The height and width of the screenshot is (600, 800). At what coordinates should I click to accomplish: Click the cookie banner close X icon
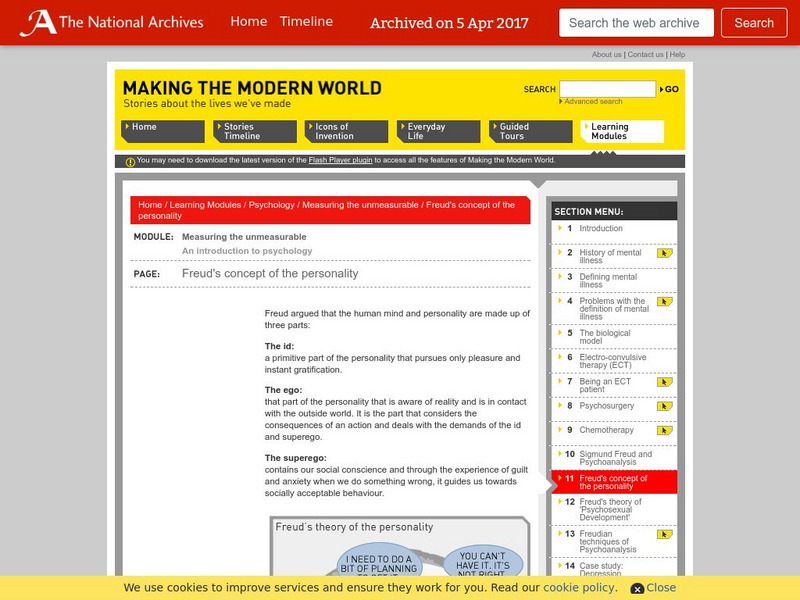pos(637,589)
